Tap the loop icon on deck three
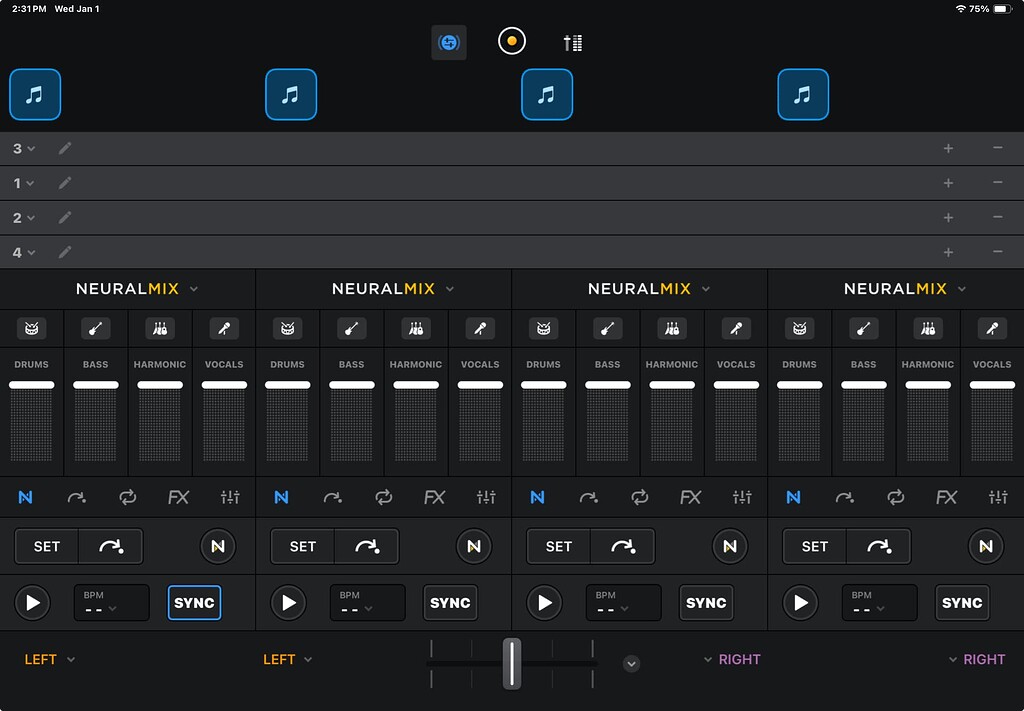 (639, 497)
